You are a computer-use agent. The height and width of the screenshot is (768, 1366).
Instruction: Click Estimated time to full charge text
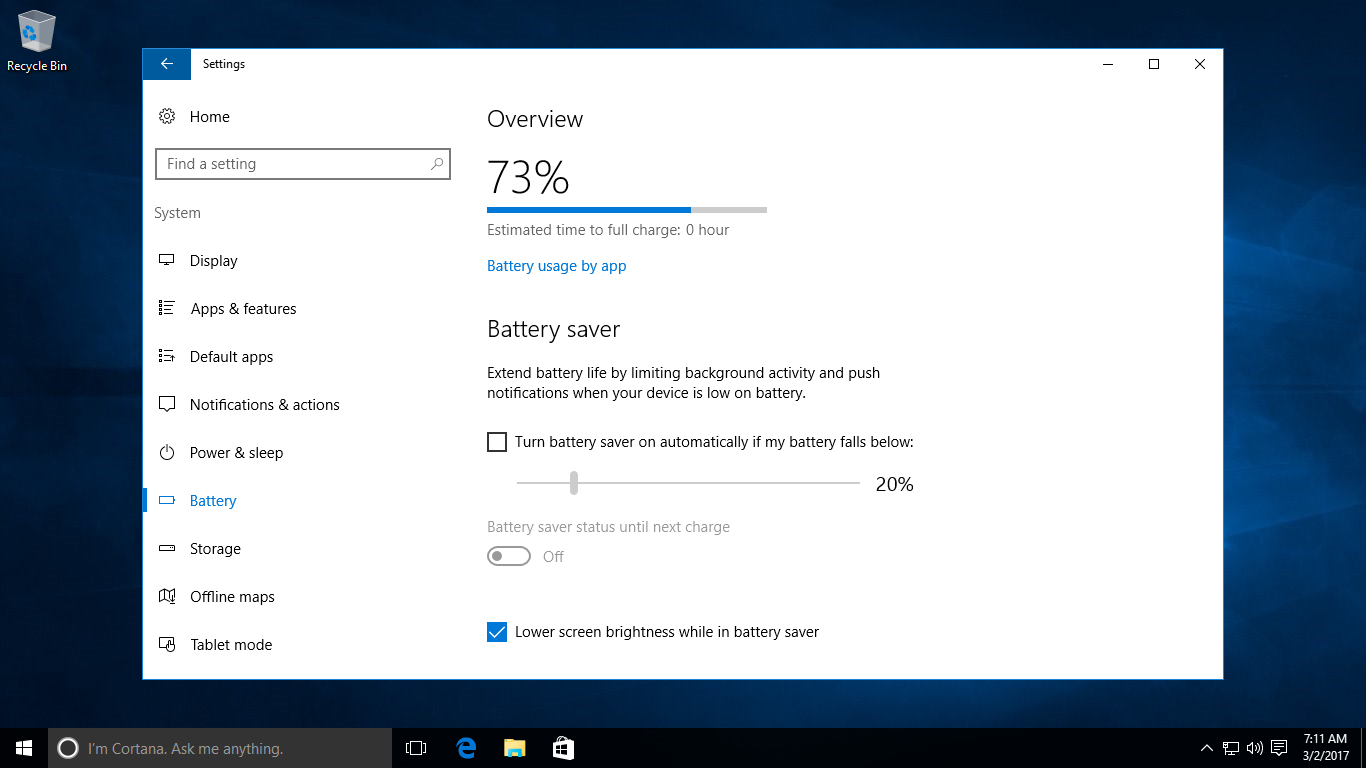click(608, 230)
